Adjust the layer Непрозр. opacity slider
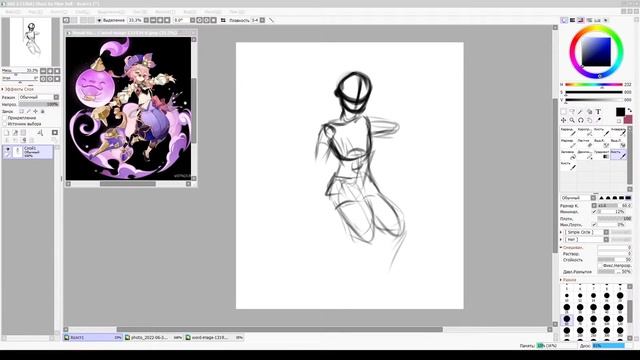Image resolution: width=640 pixels, height=360 pixels. pos(38,104)
